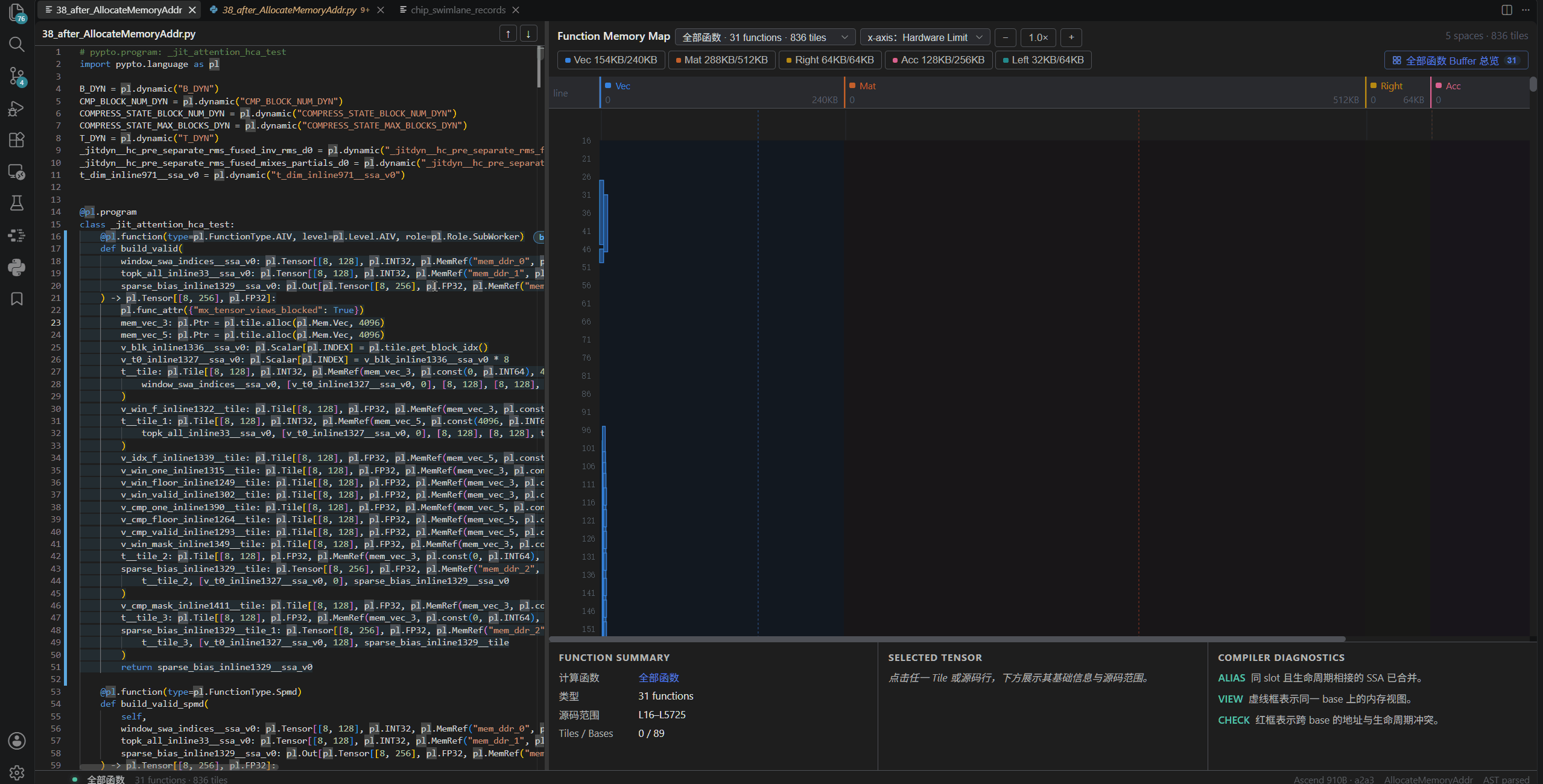
Task: Open the Run and Debug icon
Action: tap(17, 109)
